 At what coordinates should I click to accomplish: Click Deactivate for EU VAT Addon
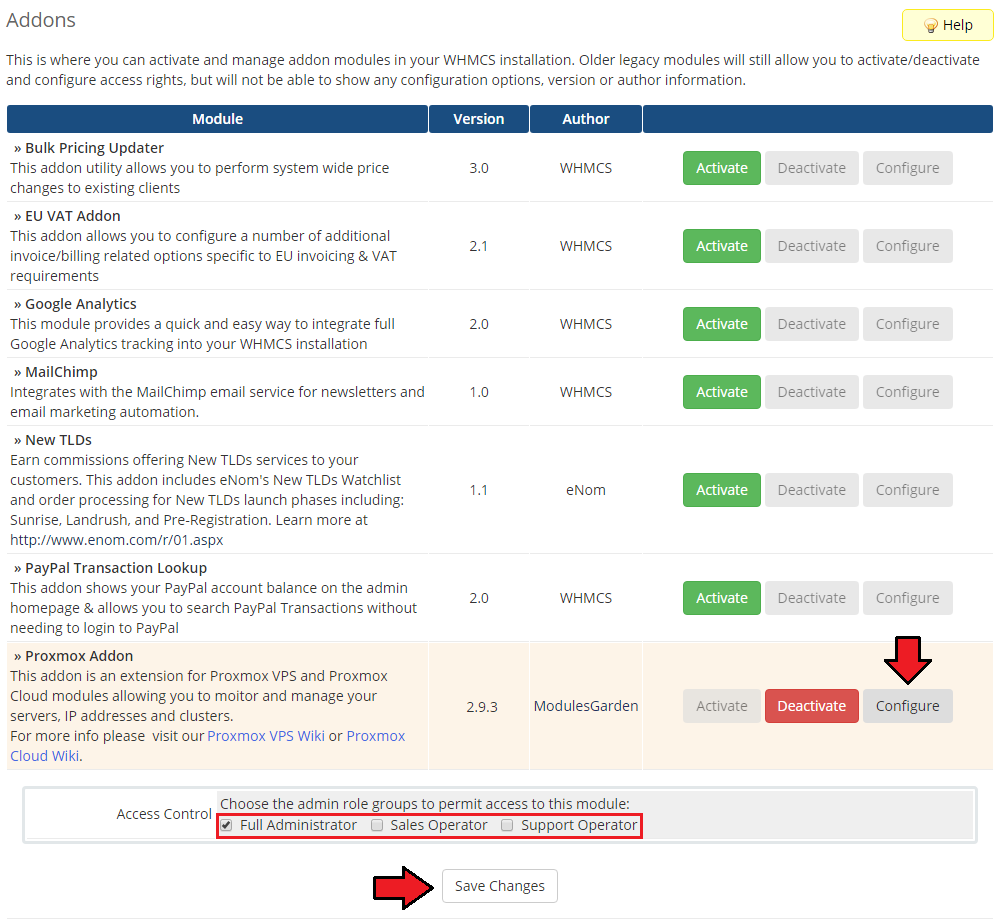point(812,246)
